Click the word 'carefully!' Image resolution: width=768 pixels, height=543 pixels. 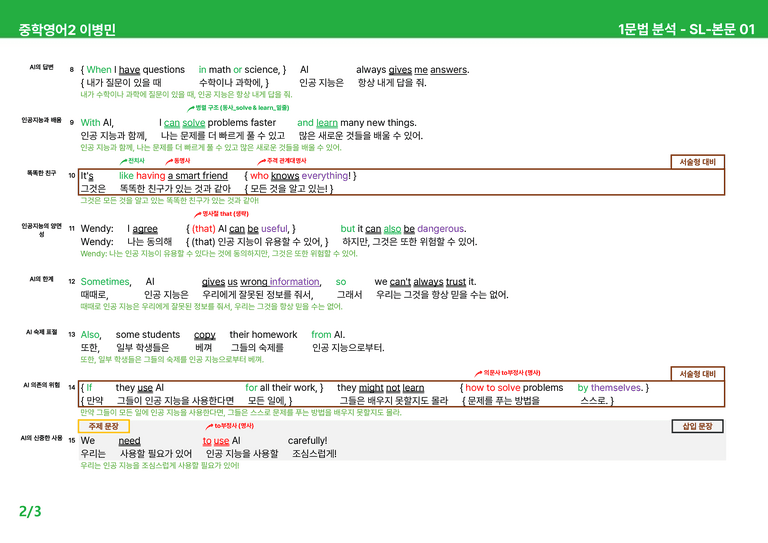coord(308,440)
